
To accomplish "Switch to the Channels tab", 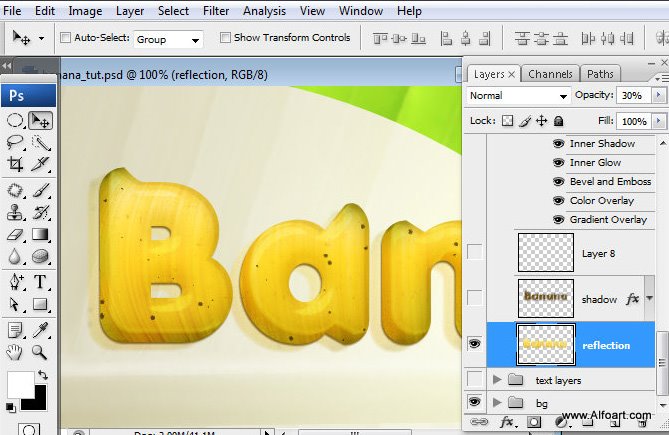I will point(550,74).
